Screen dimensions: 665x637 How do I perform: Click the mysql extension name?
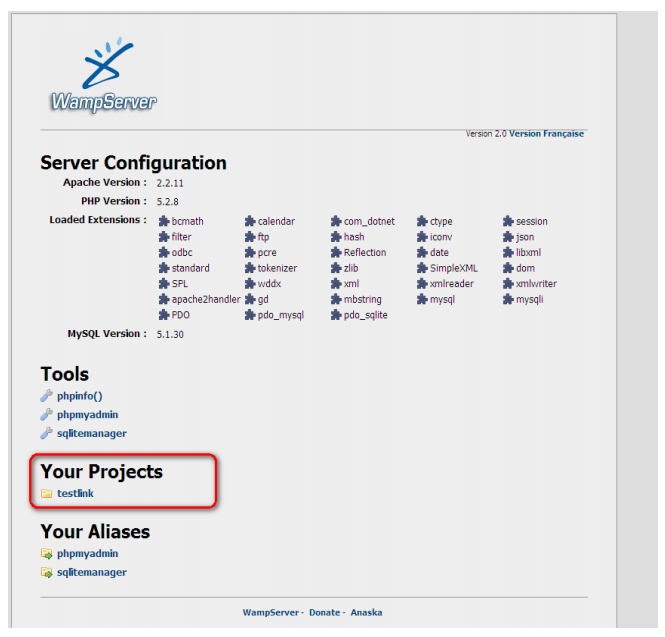click(442, 299)
